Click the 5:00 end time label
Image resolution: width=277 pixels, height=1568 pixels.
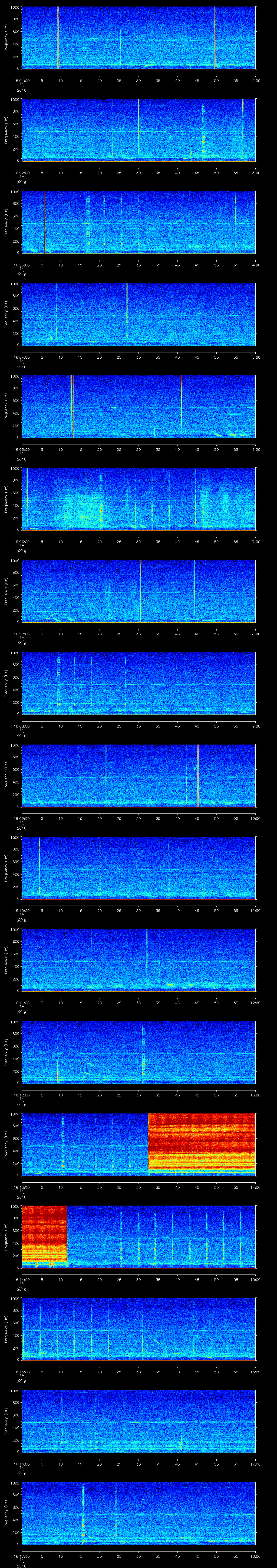point(256,357)
